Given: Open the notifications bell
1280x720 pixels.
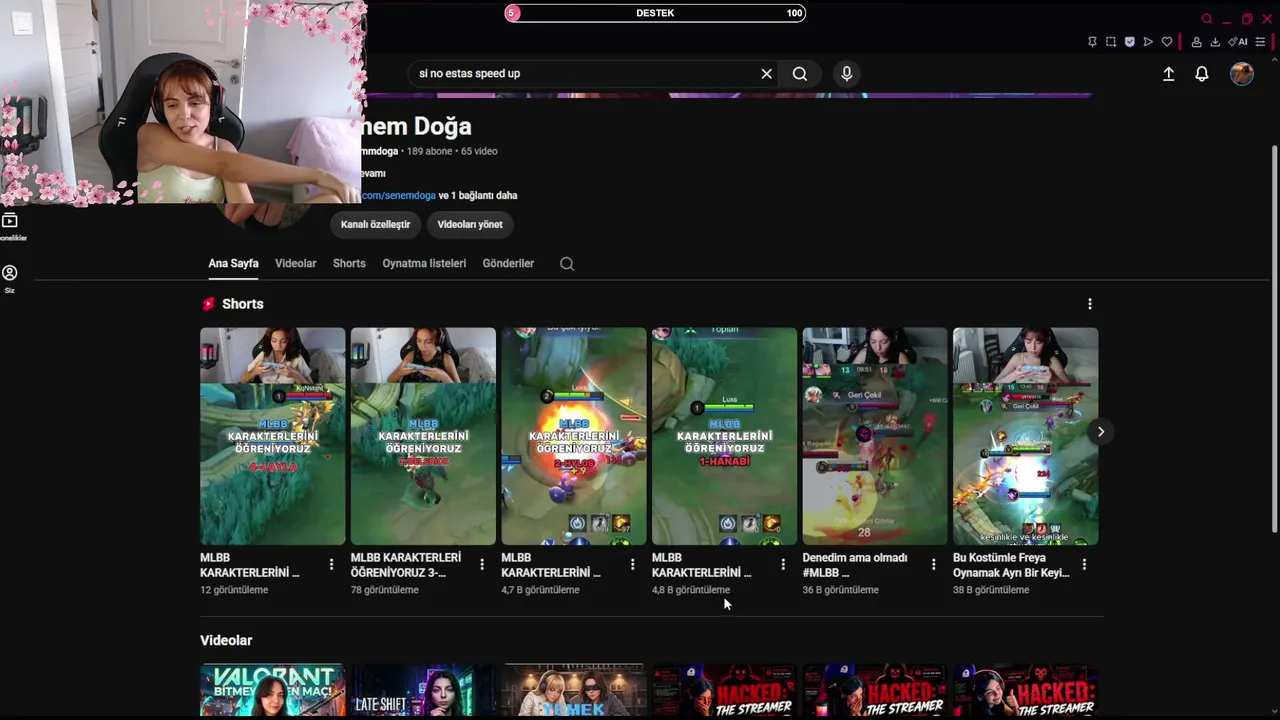Looking at the screenshot, I should click(x=1202, y=74).
